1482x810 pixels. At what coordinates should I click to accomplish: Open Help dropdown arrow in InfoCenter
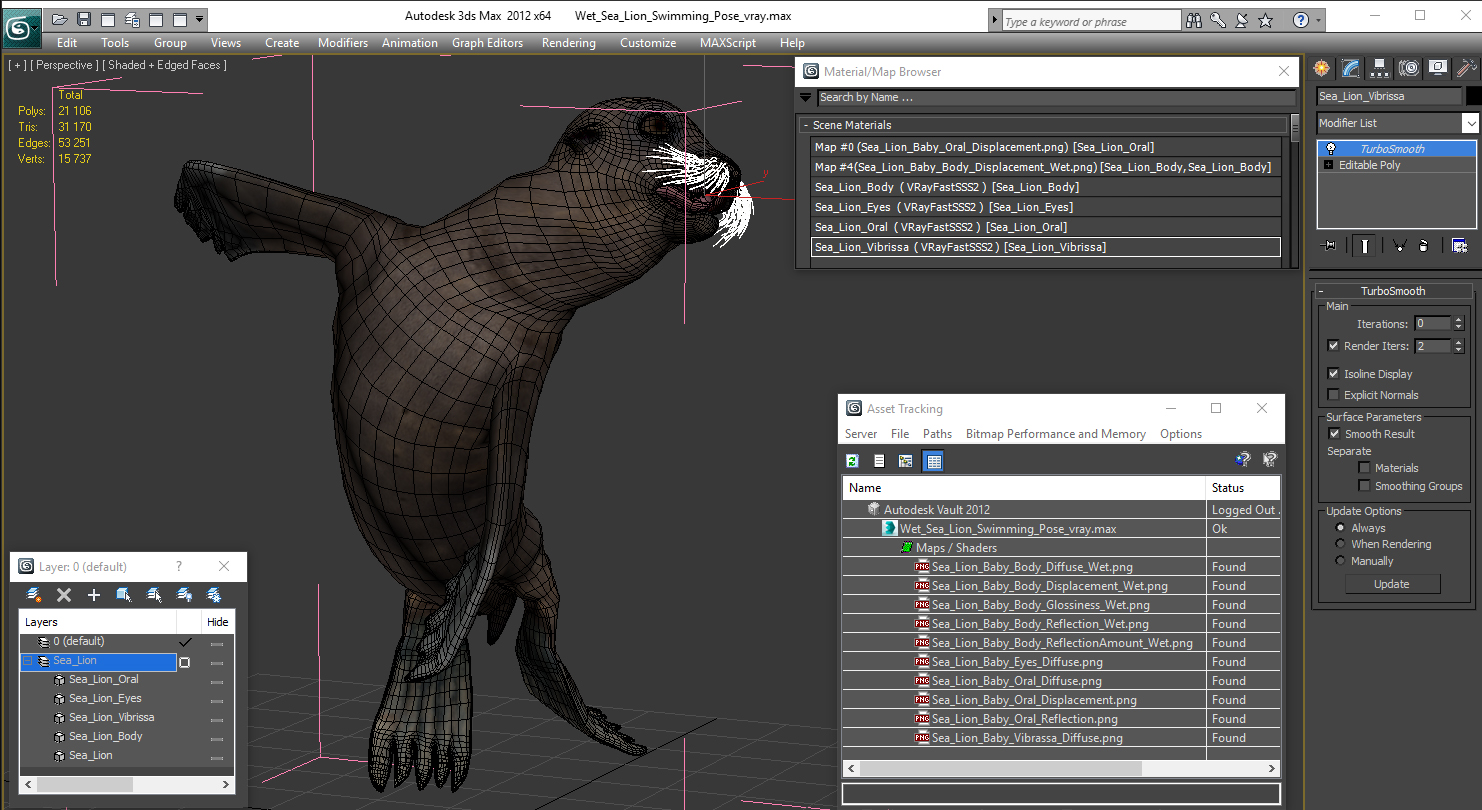click(x=1319, y=20)
